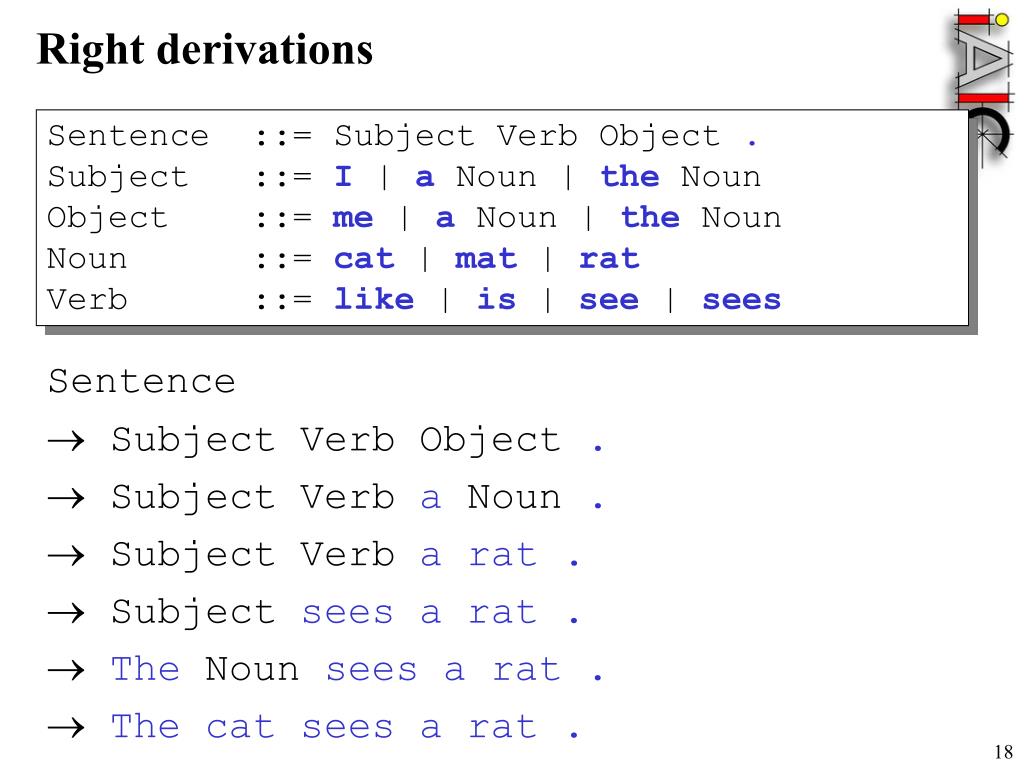
Task: Click the "is" terminal in the Verb rule
Action: click(496, 299)
